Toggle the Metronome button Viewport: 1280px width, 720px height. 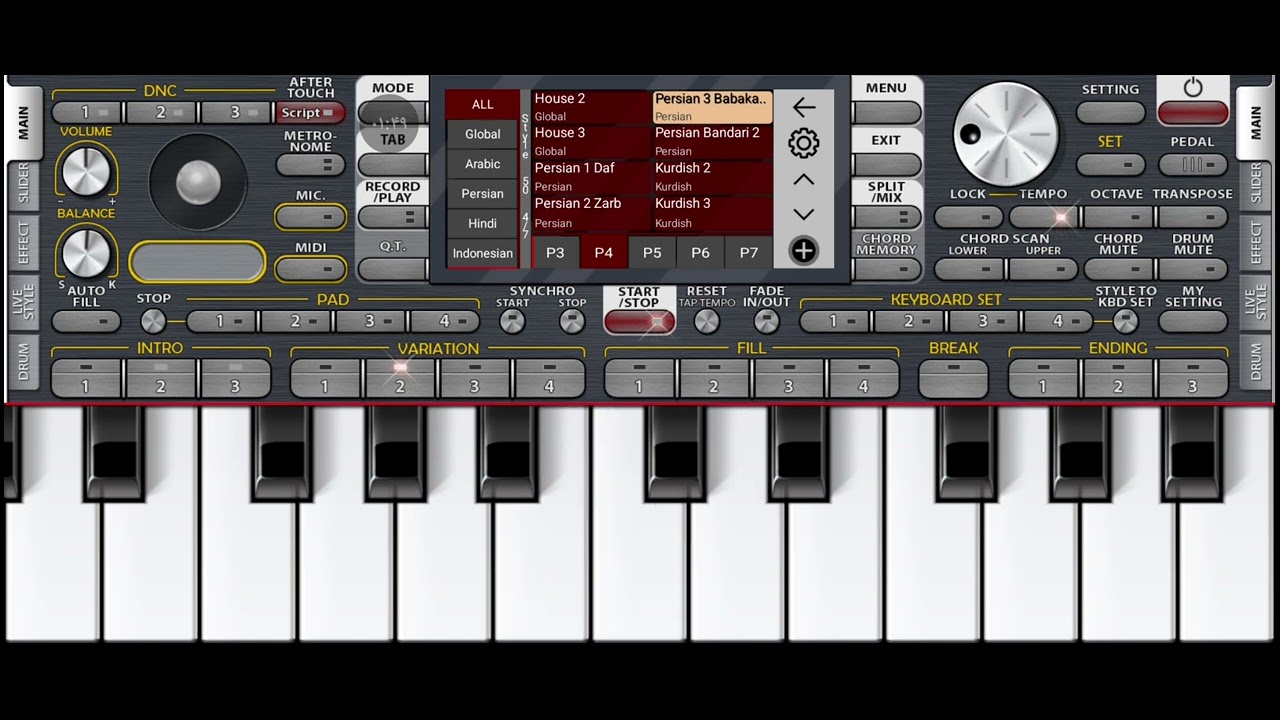coord(310,165)
